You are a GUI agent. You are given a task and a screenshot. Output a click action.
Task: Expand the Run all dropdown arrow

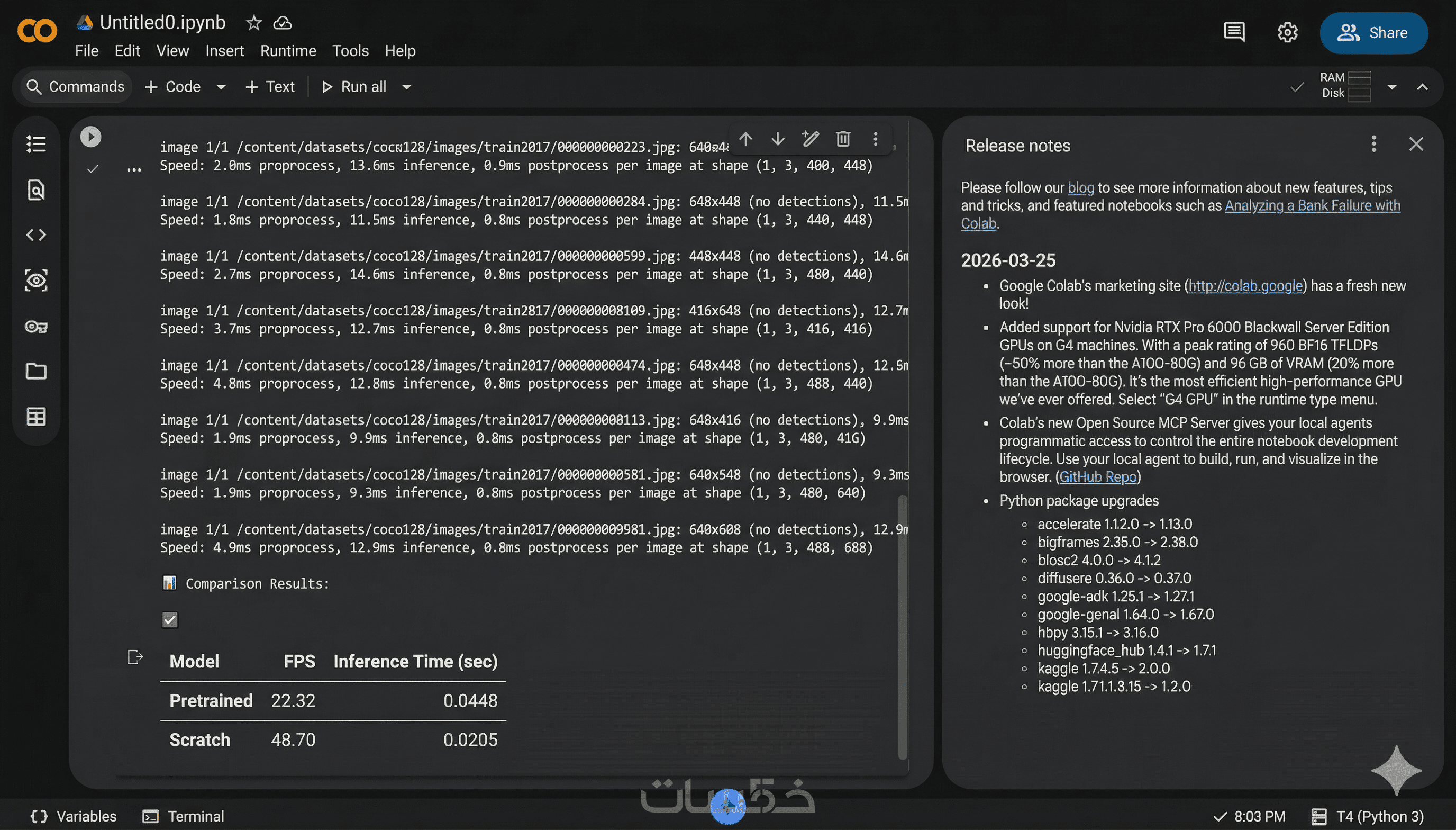(x=407, y=87)
